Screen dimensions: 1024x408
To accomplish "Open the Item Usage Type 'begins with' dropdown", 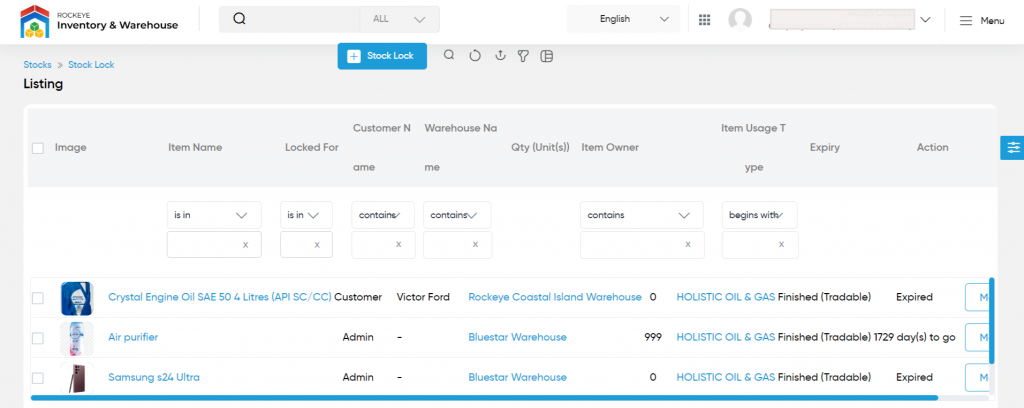I will pos(760,215).
